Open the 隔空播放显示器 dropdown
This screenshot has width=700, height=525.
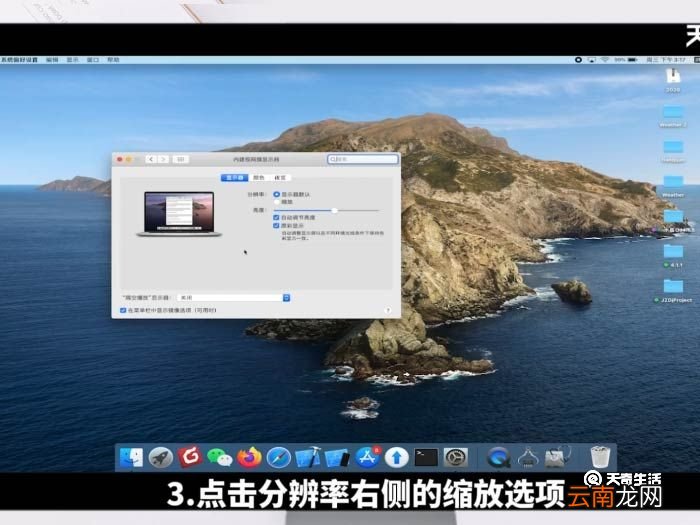point(233,297)
